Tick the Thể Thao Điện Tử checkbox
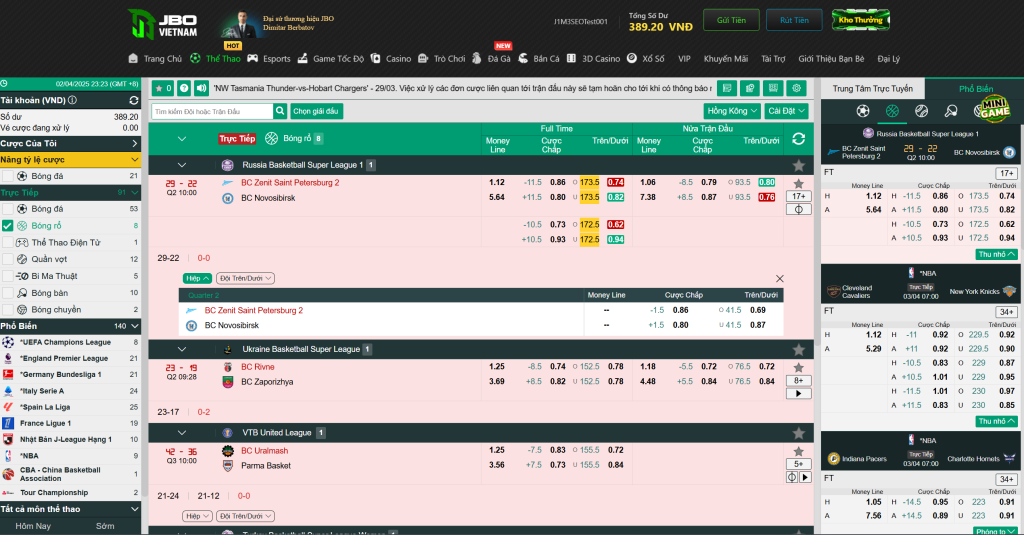The width and height of the screenshot is (1024, 535). pos(8,242)
